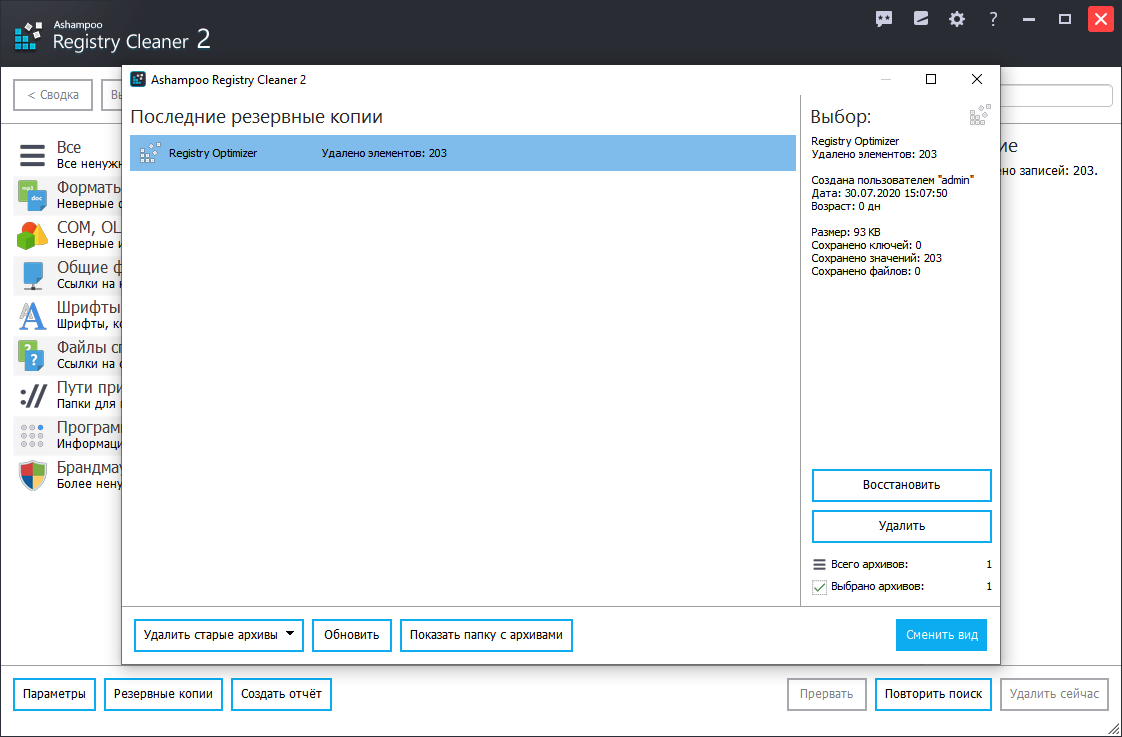Click the dialog's small app icon
Viewport: 1122px width, 737px height.
[x=137, y=79]
